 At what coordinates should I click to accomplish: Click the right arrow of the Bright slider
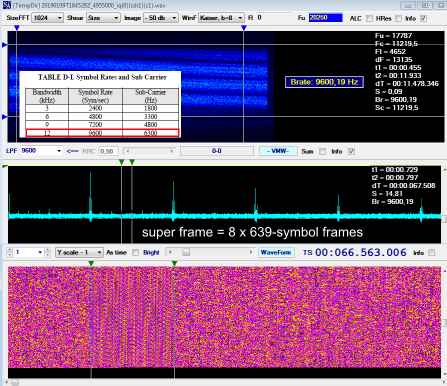click(251, 252)
